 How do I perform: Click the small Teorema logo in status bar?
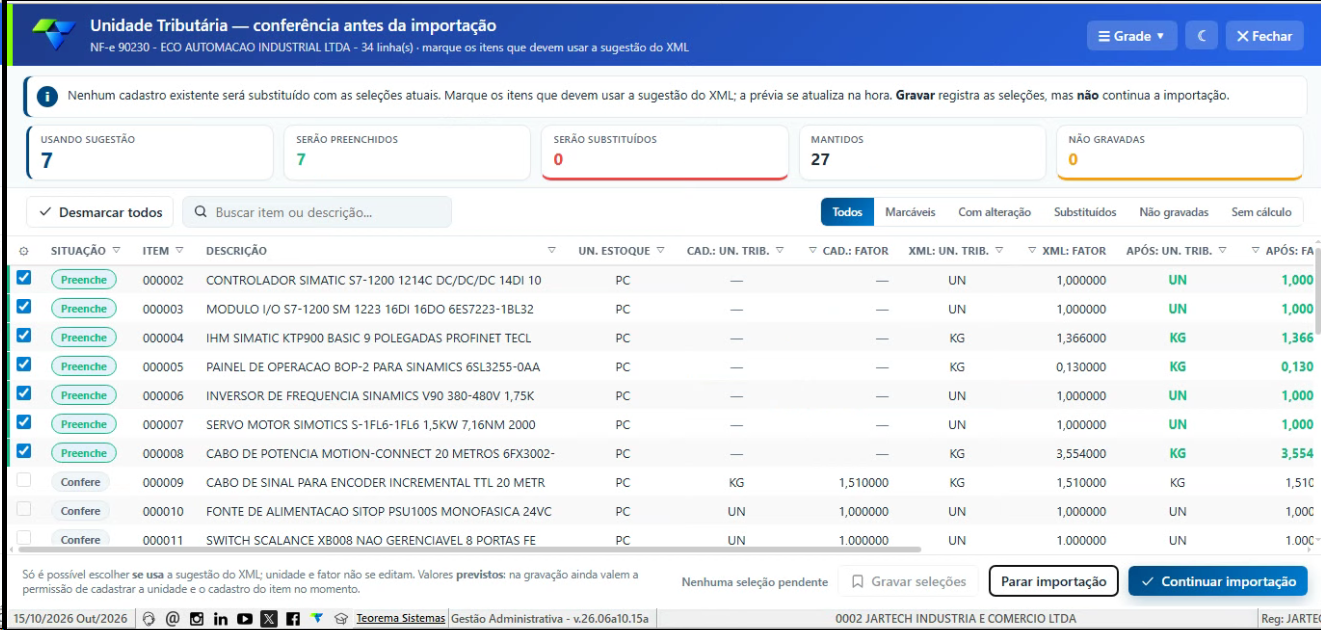tap(317, 619)
